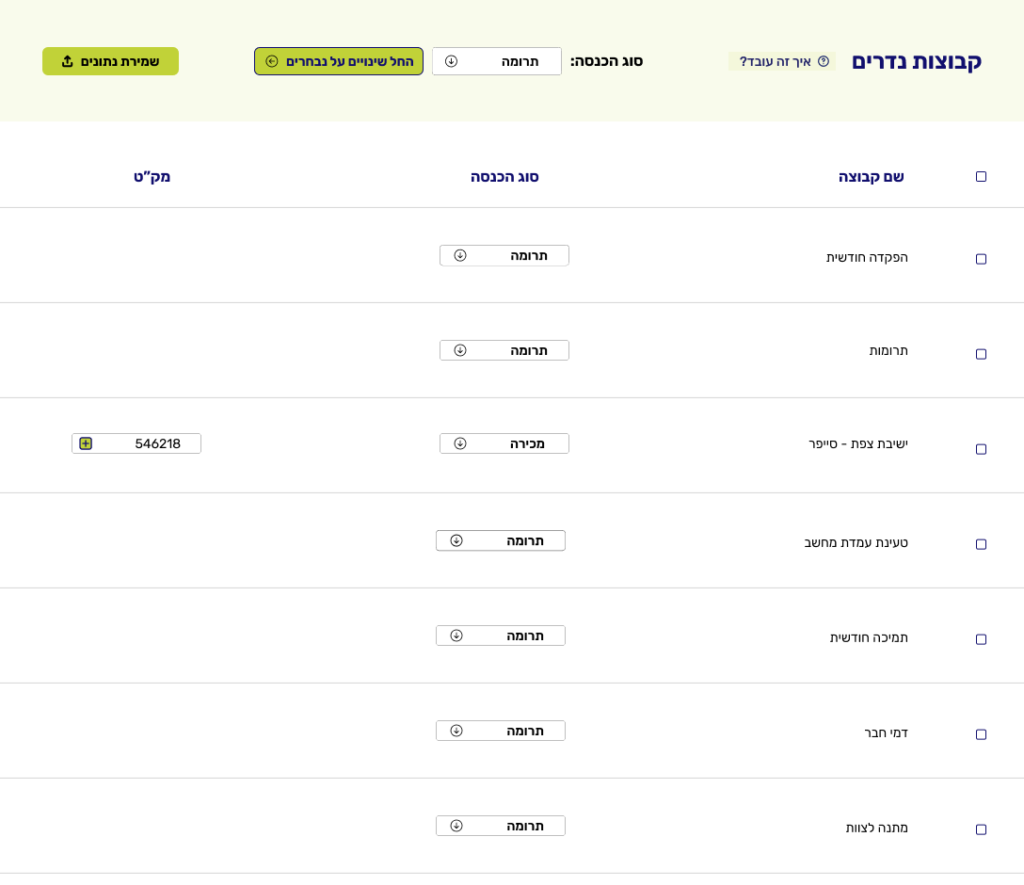Open the איך זה עובד? help link
Image resolution: width=1024 pixels, height=885 pixels.
[x=775, y=61]
